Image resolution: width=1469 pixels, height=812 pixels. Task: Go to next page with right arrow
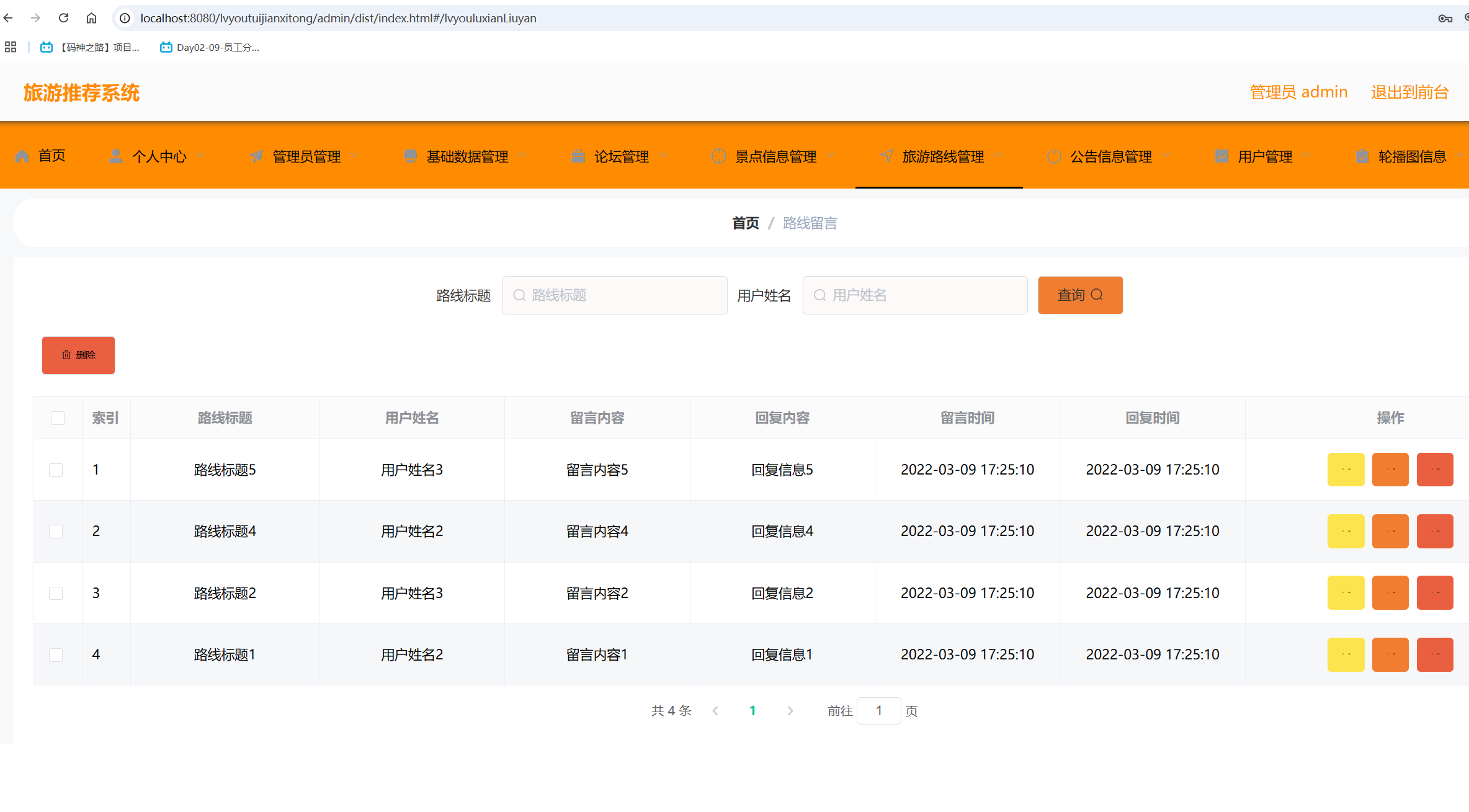click(790, 711)
